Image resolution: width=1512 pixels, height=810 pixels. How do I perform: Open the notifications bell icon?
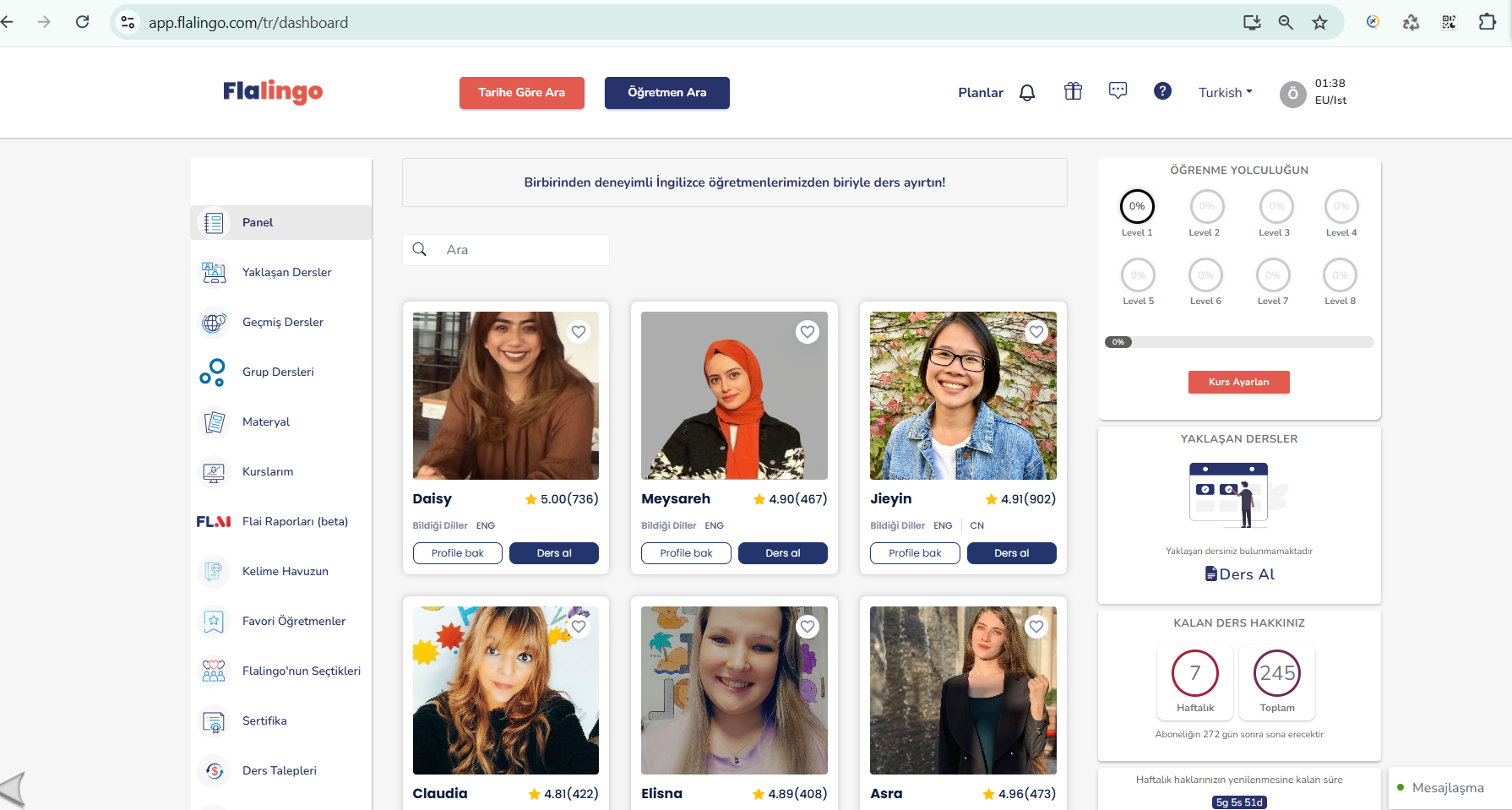pyautogui.click(x=1027, y=93)
